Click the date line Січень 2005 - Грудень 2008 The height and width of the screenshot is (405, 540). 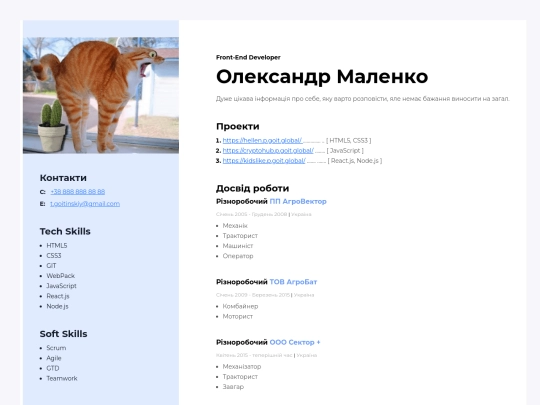[252, 214]
